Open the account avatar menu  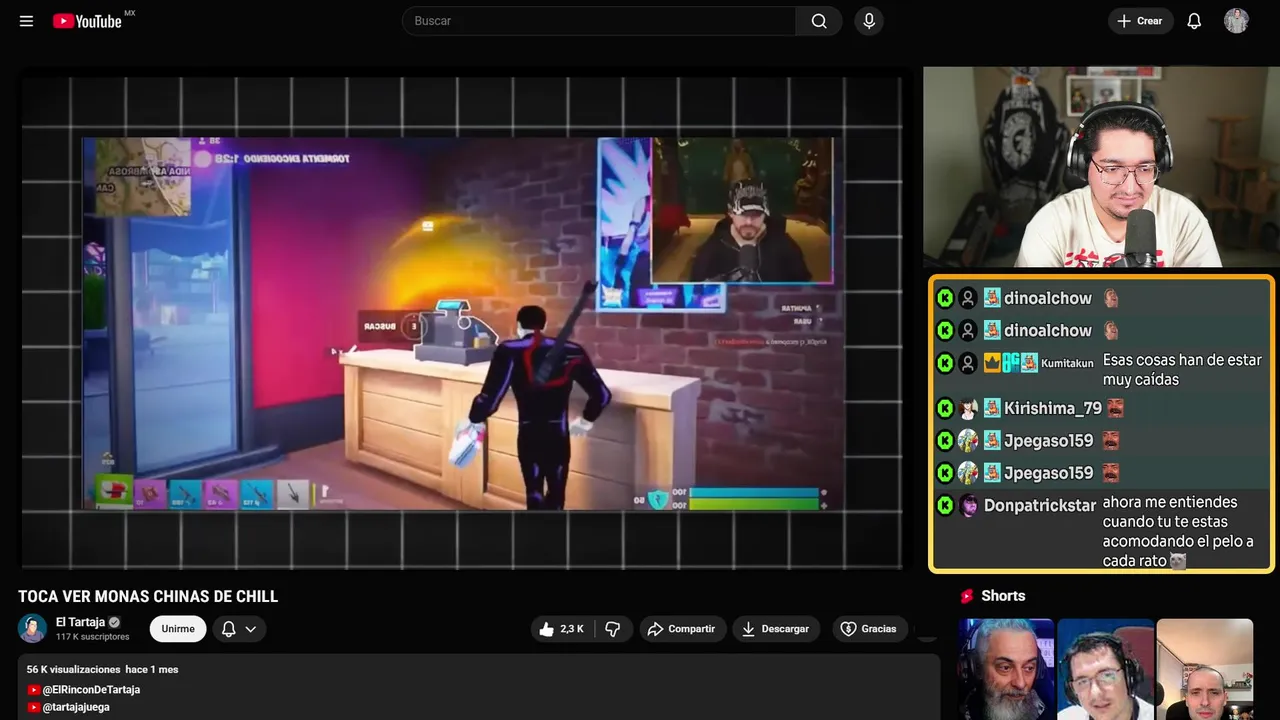pyautogui.click(x=1236, y=21)
